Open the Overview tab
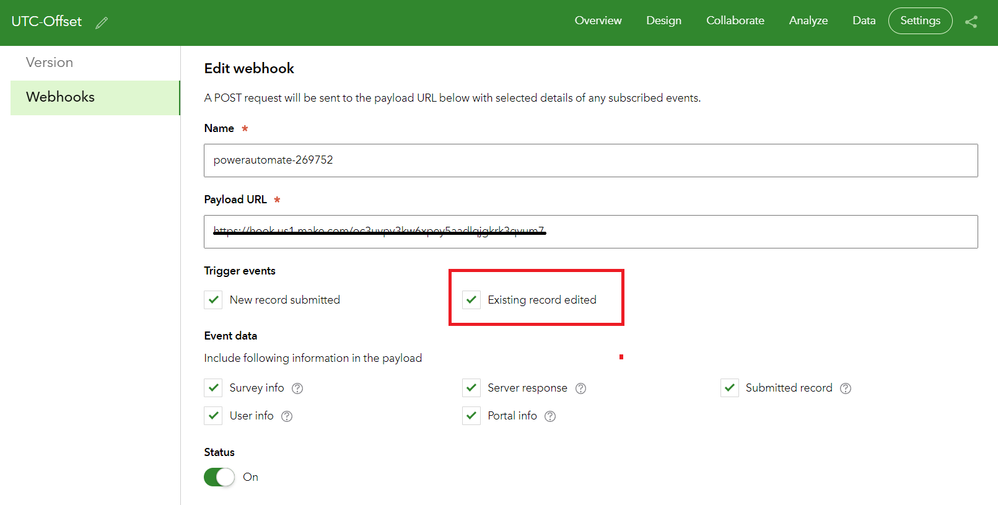This screenshot has width=998, height=505. click(x=598, y=21)
